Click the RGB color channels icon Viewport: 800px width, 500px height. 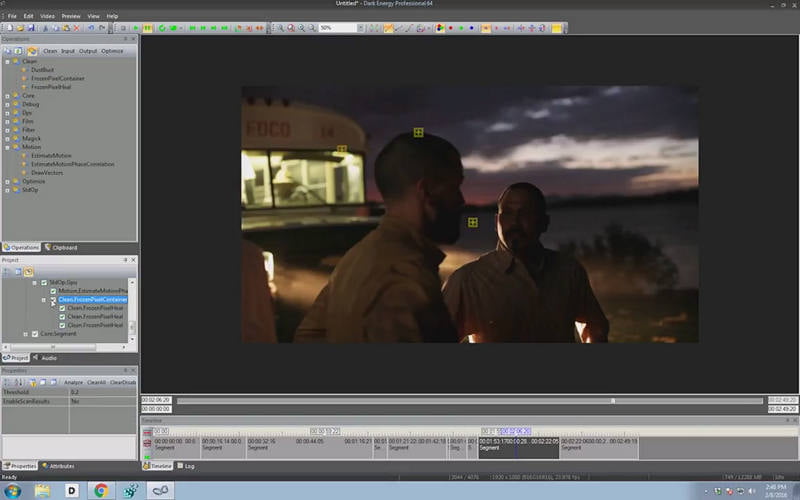tap(440, 28)
